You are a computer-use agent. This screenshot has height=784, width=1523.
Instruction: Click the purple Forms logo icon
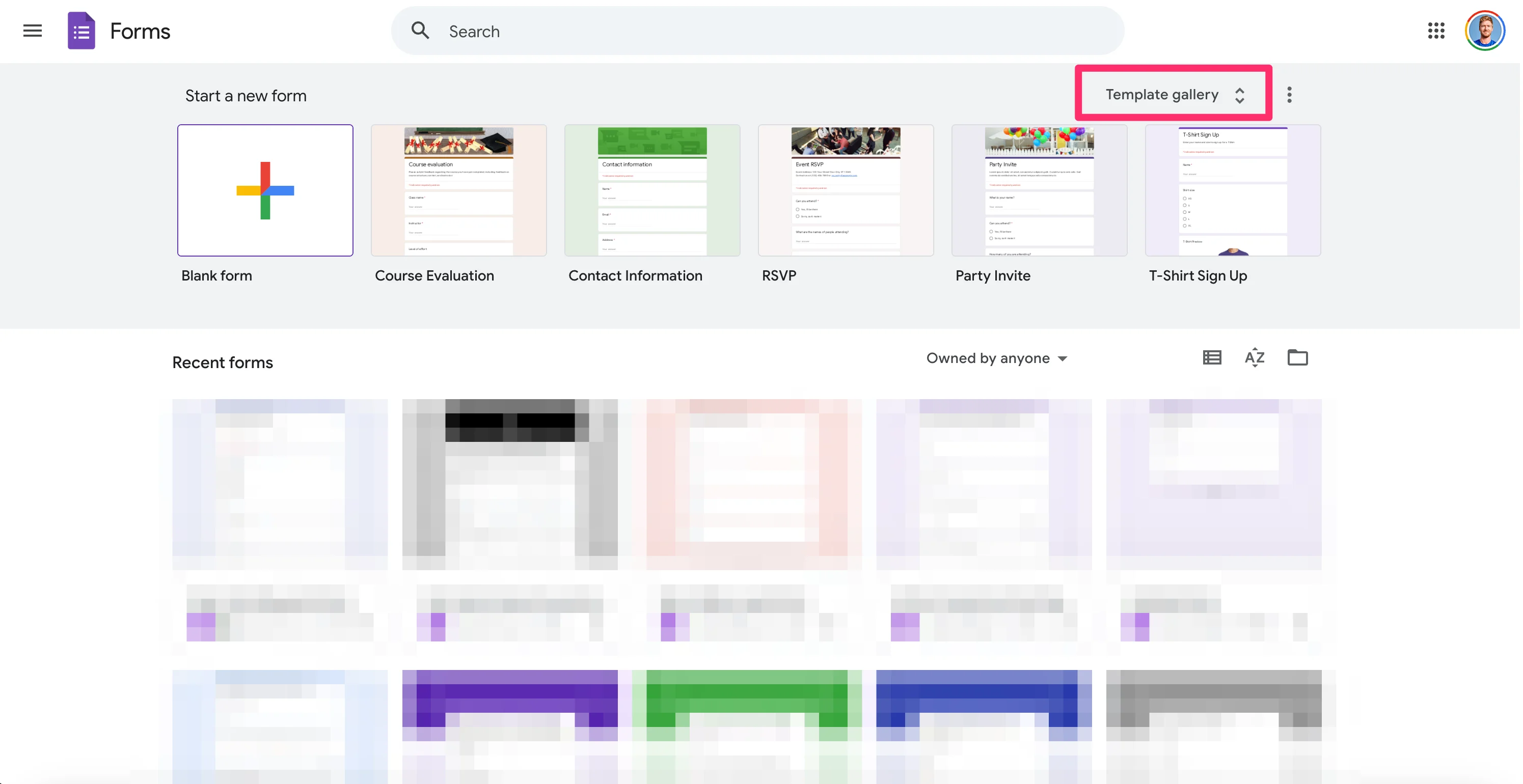click(x=81, y=31)
